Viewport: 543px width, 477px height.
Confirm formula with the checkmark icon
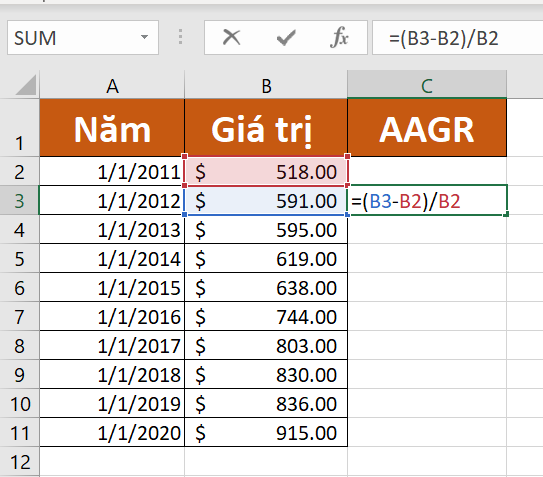286,37
